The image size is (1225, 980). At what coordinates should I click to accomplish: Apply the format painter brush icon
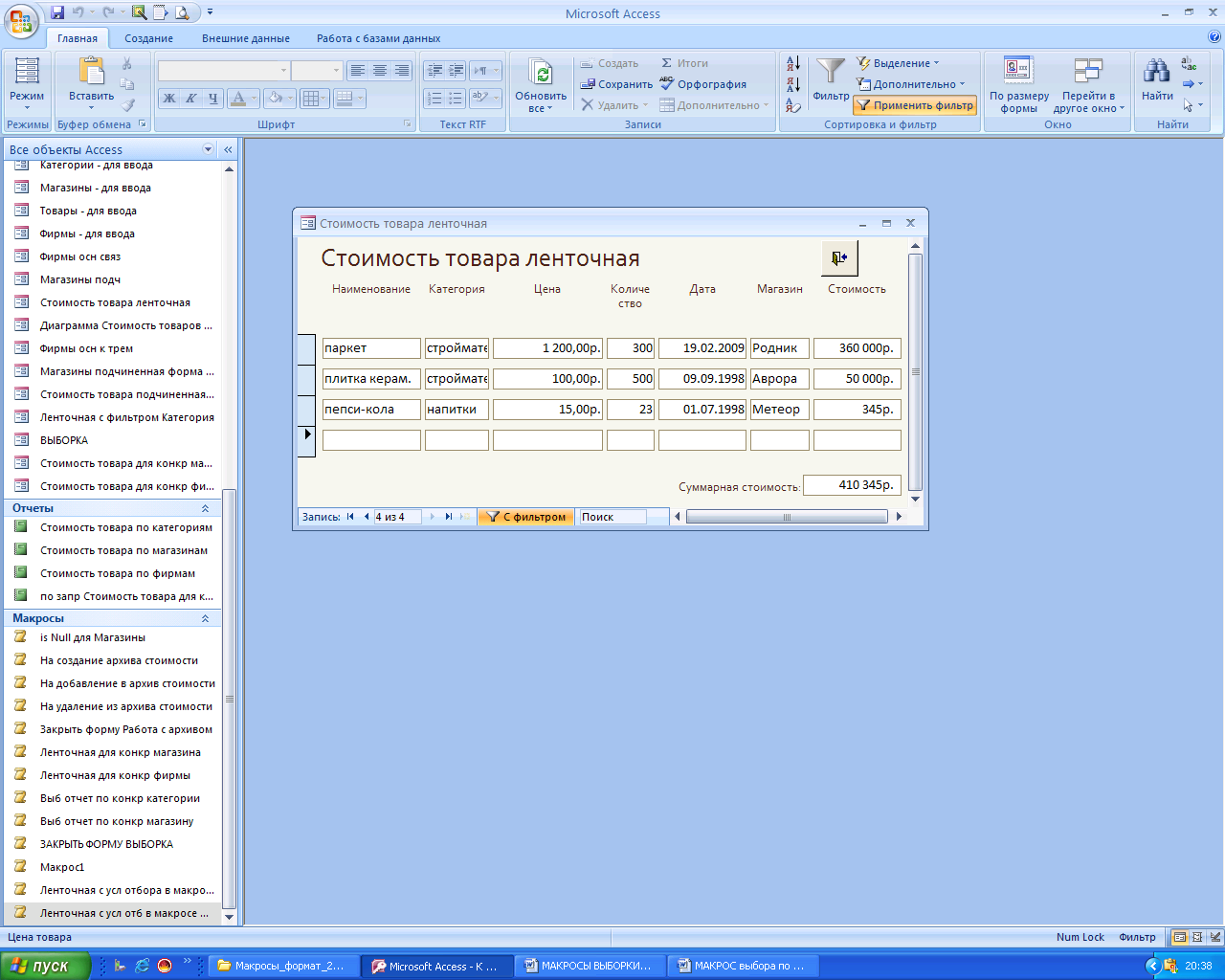click(x=127, y=105)
